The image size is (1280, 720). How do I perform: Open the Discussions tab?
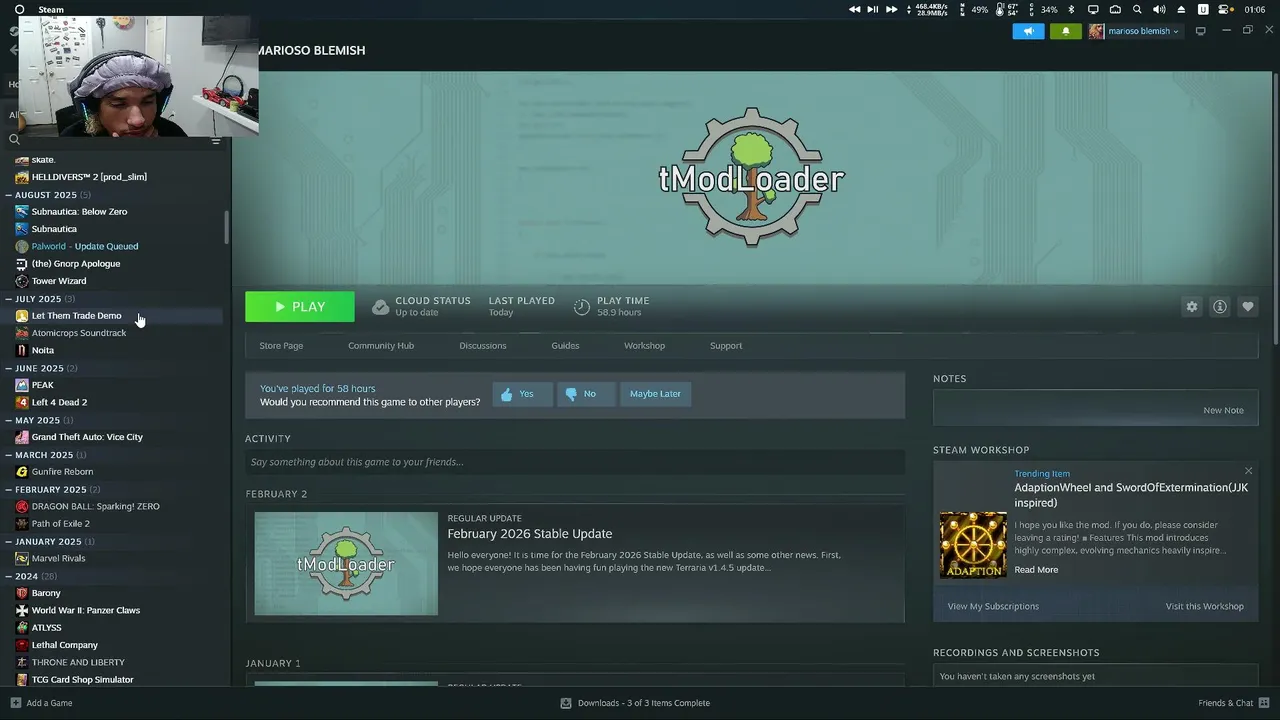click(x=483, y=346)
